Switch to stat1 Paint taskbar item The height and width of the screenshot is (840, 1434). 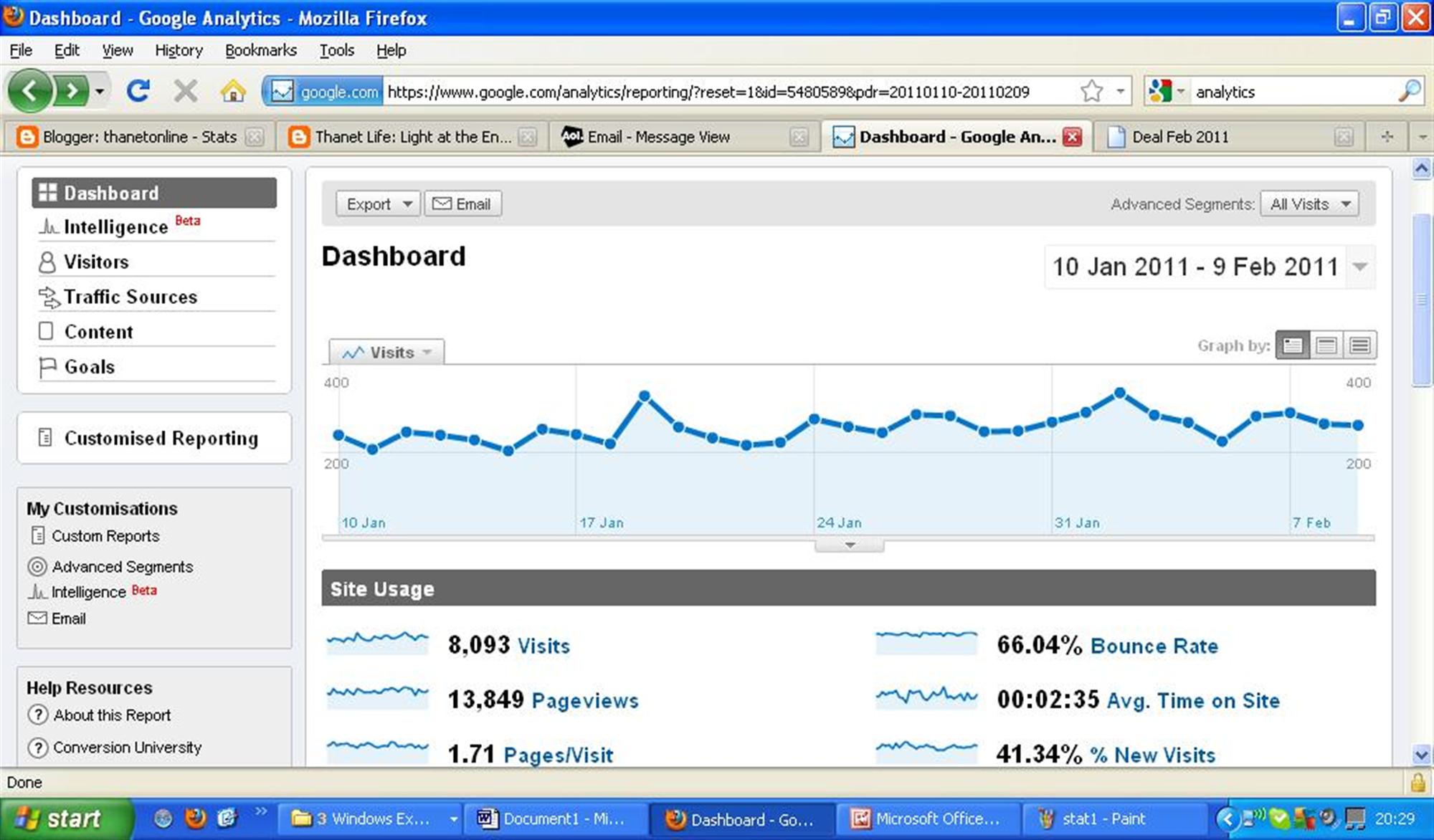pyautogui.click(x=1116, y=818)
